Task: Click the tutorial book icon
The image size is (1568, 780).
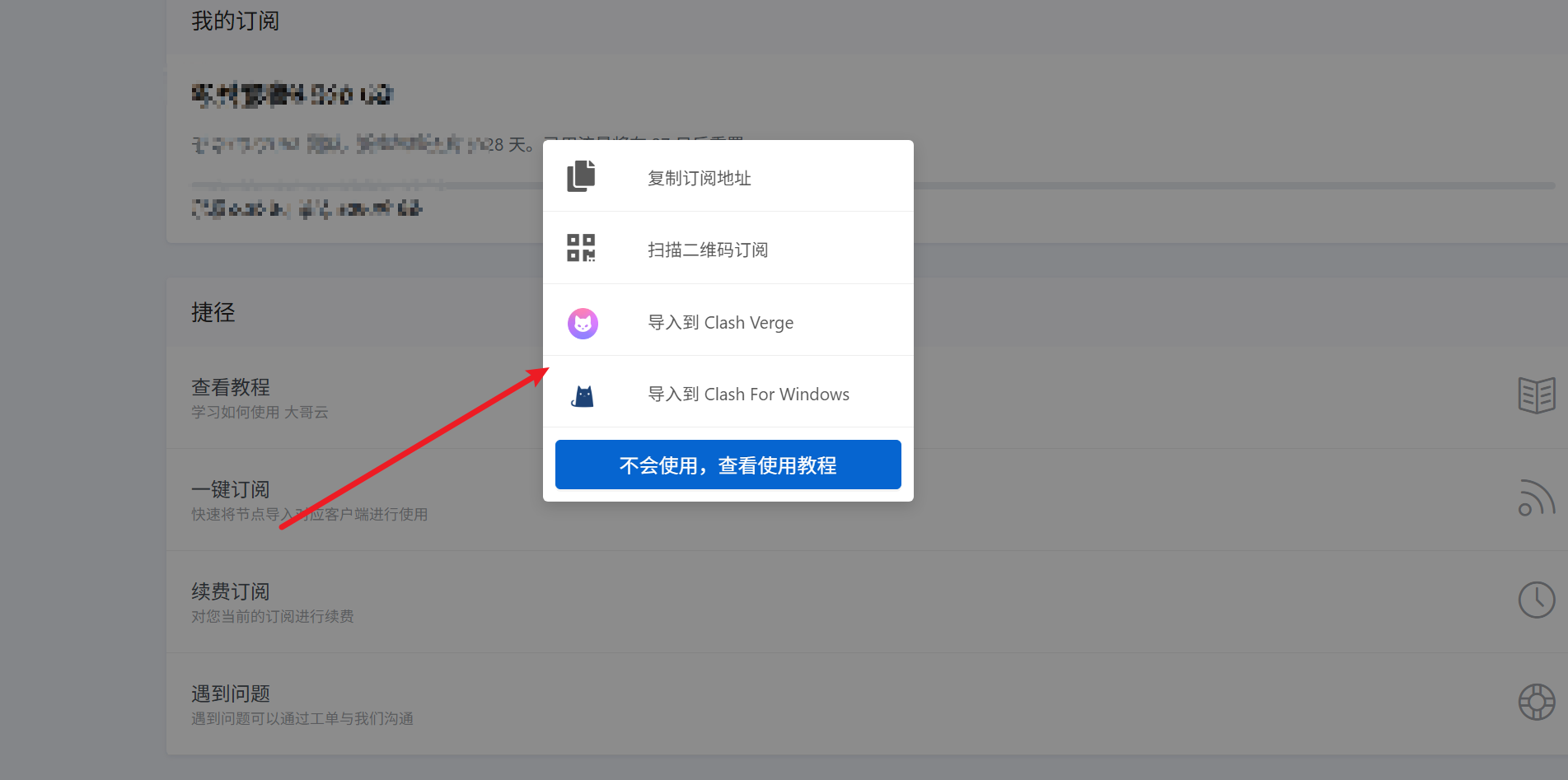Action: coord(1537,395)
